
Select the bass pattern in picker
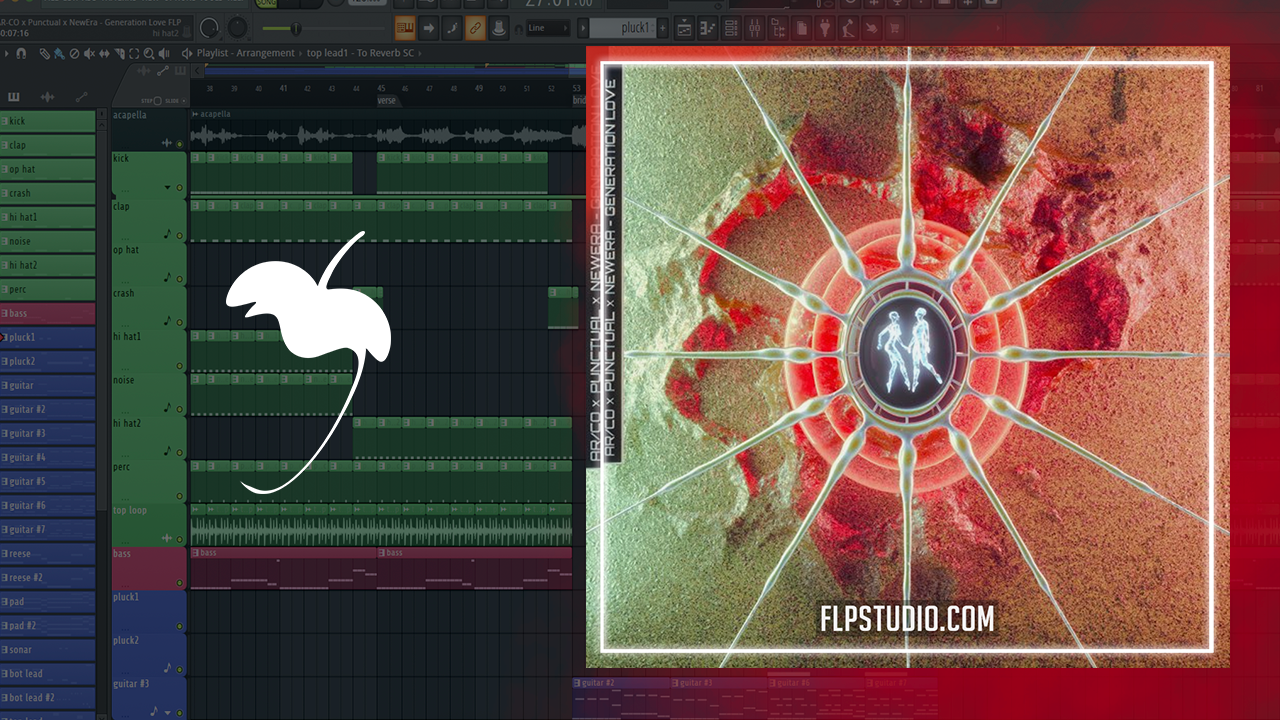tap(48, 313)
